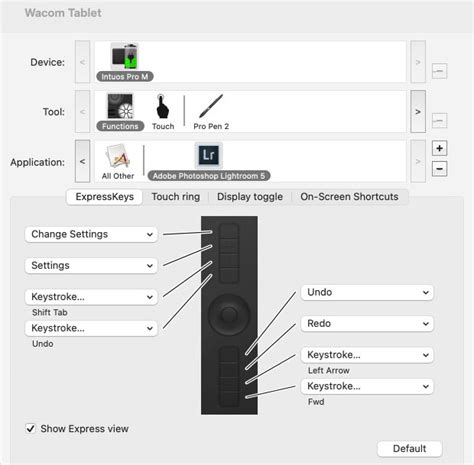Screen dimensions: 474x465
Task: Select the Touch tool icon
Action: (163, 106)
